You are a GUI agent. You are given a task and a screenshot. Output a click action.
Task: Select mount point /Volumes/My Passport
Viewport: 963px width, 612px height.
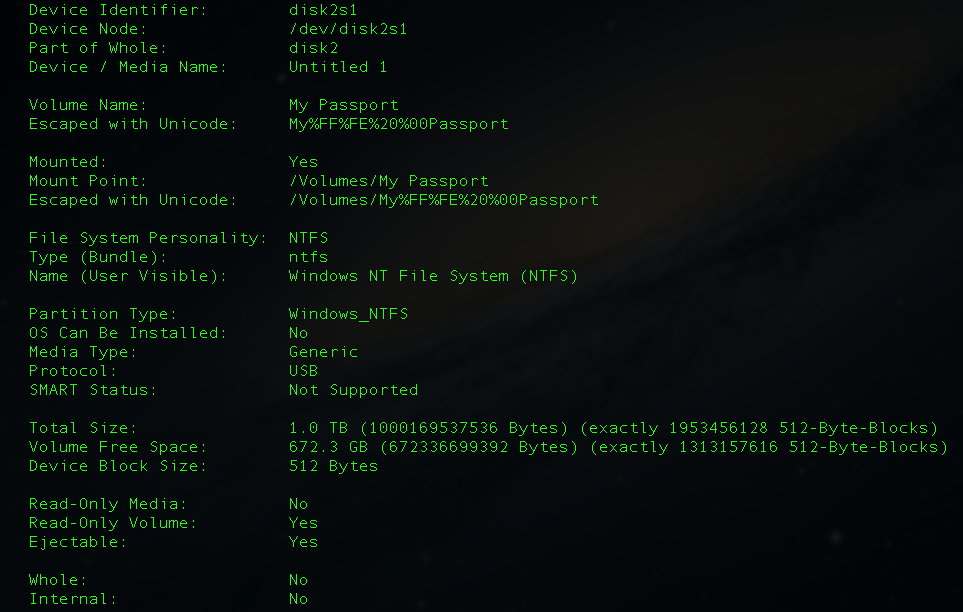tap(389, 181)
